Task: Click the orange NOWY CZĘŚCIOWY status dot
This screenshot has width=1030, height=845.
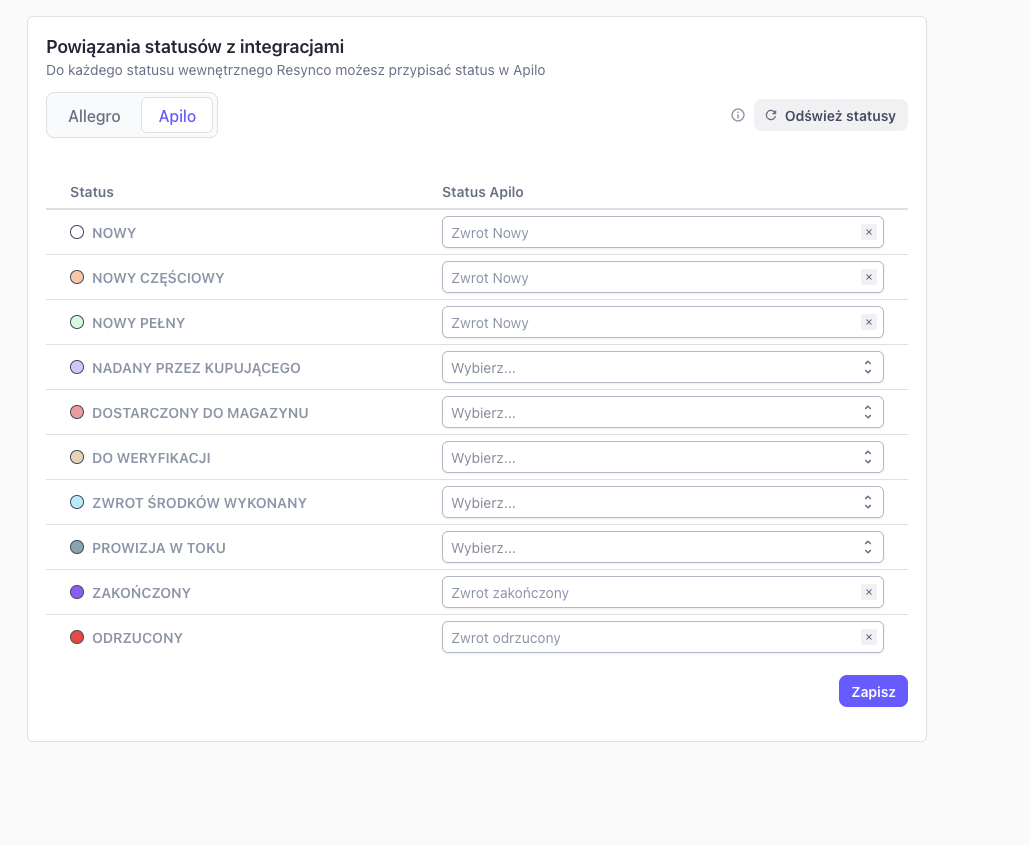Action: point(77,277)
